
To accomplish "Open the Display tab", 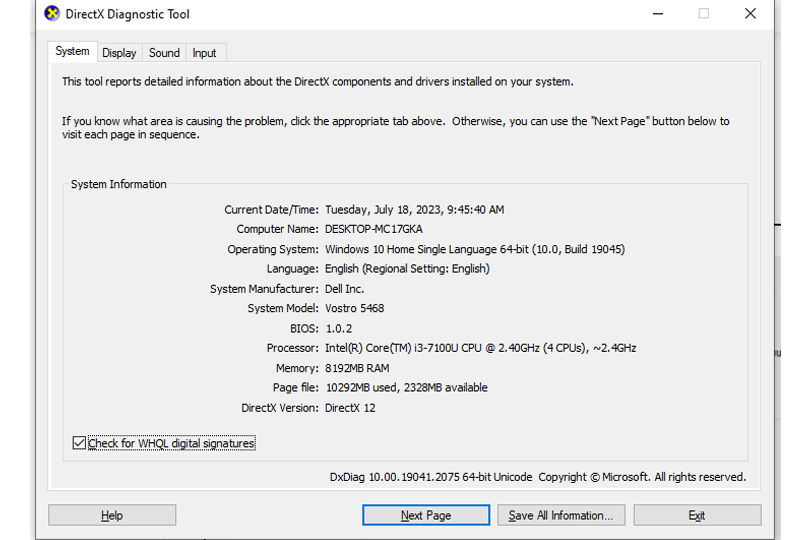I will [119, 53].
